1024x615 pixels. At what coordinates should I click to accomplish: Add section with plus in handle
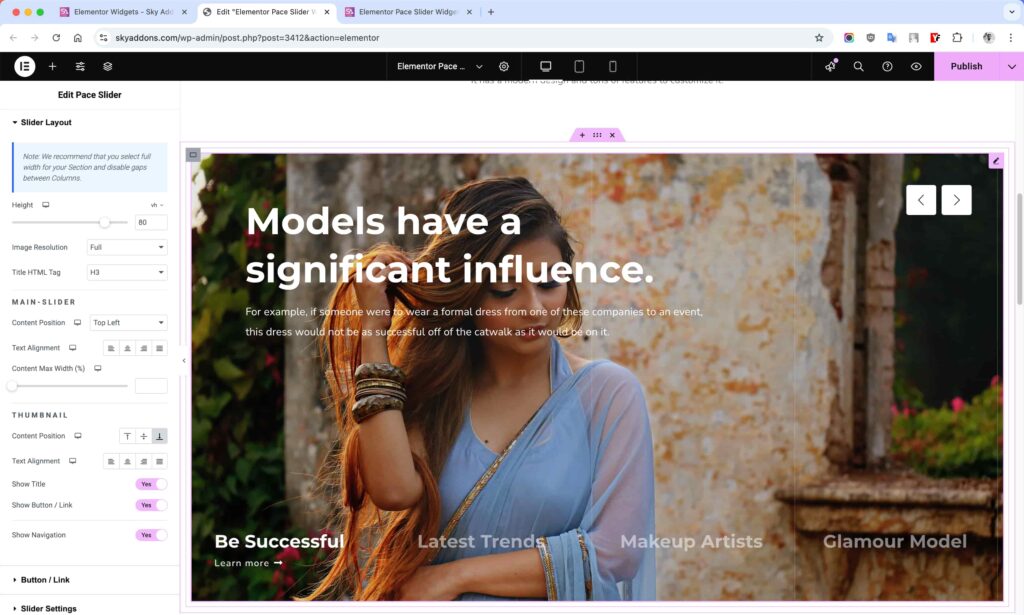[583, 135]
